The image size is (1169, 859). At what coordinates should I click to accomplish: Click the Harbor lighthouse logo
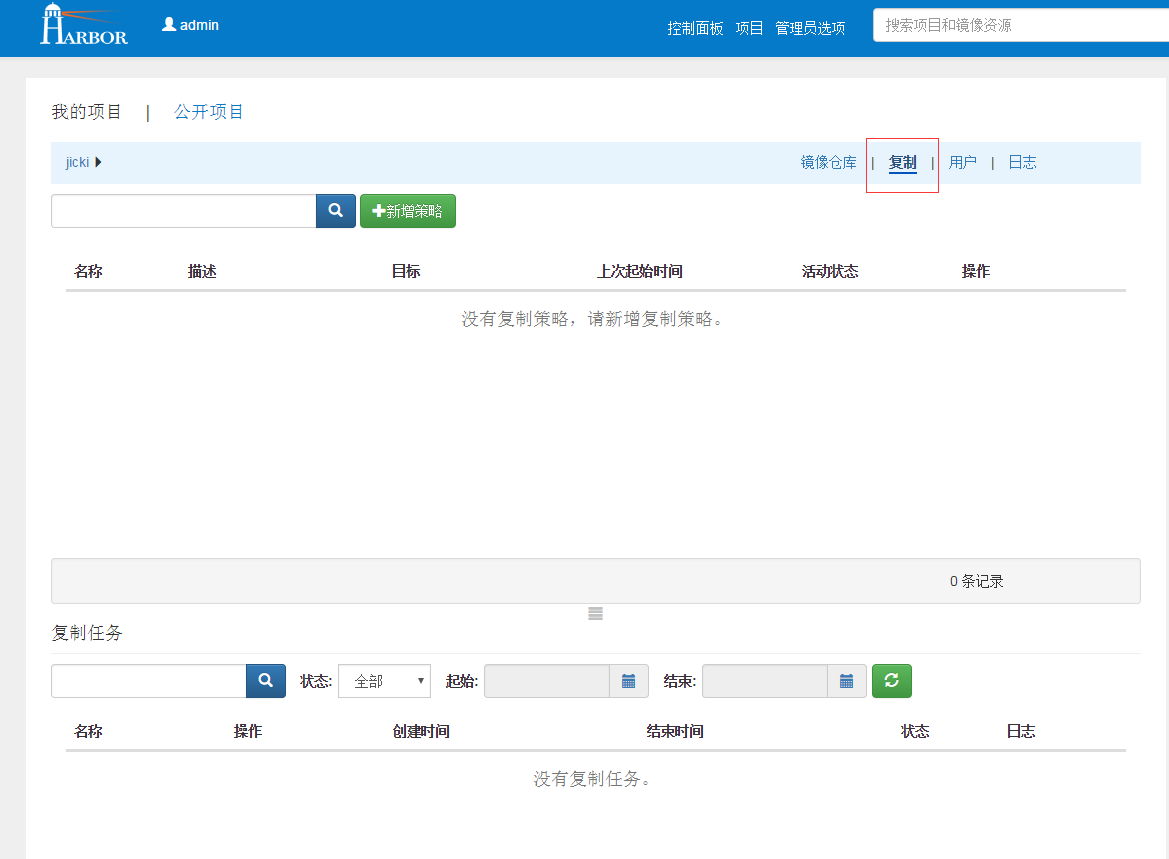tap(84, 25)
